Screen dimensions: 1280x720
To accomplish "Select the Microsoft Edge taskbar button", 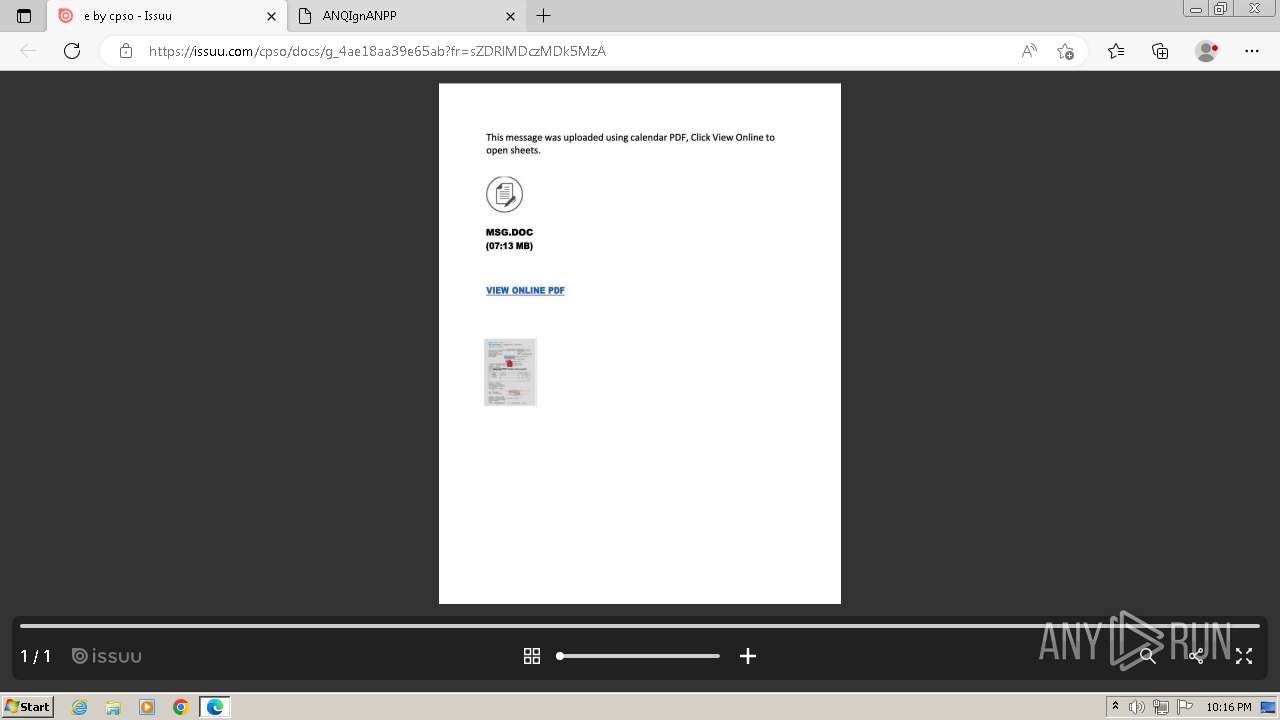I will coord(215,707).
